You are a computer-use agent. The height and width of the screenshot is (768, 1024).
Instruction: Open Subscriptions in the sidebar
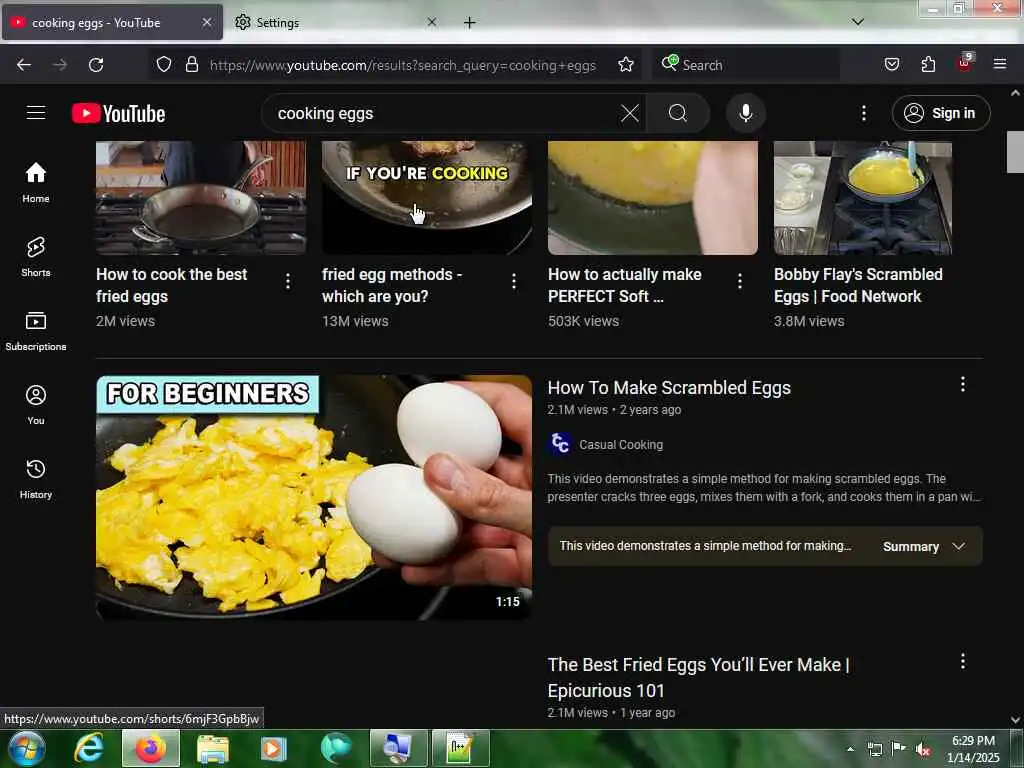(x=36, y=331)
